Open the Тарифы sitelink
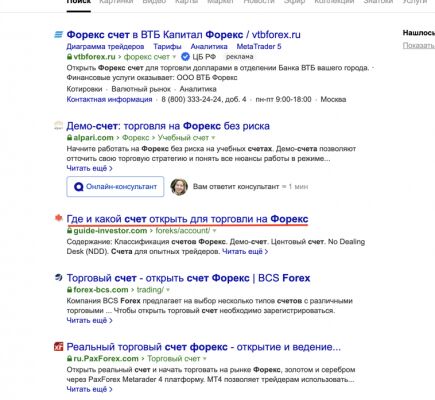 click(167, 47)
